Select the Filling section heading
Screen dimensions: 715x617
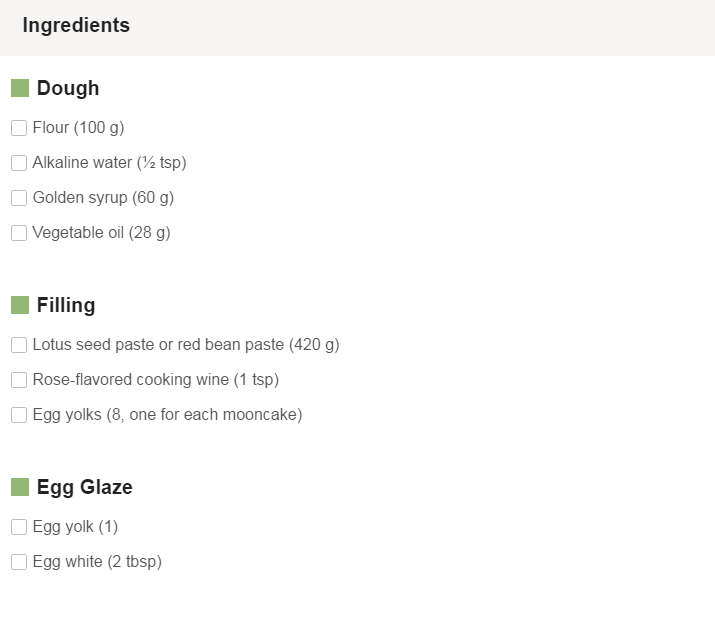click(x=66, y=305)
